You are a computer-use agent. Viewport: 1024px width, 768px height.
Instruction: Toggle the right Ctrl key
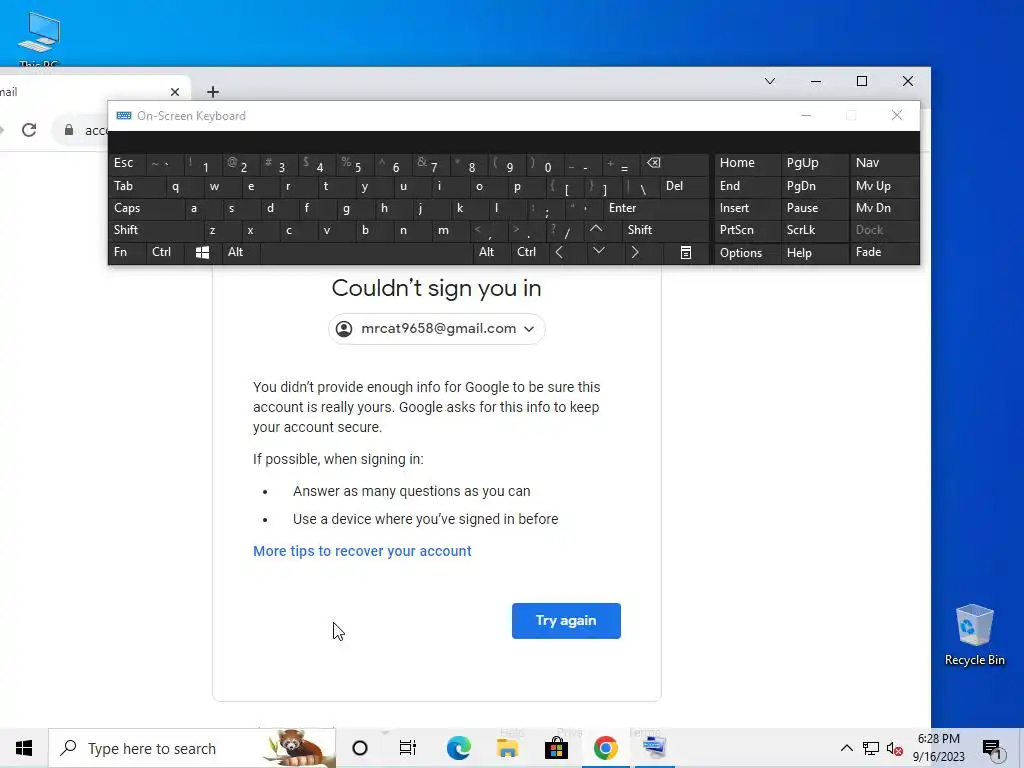530,252
